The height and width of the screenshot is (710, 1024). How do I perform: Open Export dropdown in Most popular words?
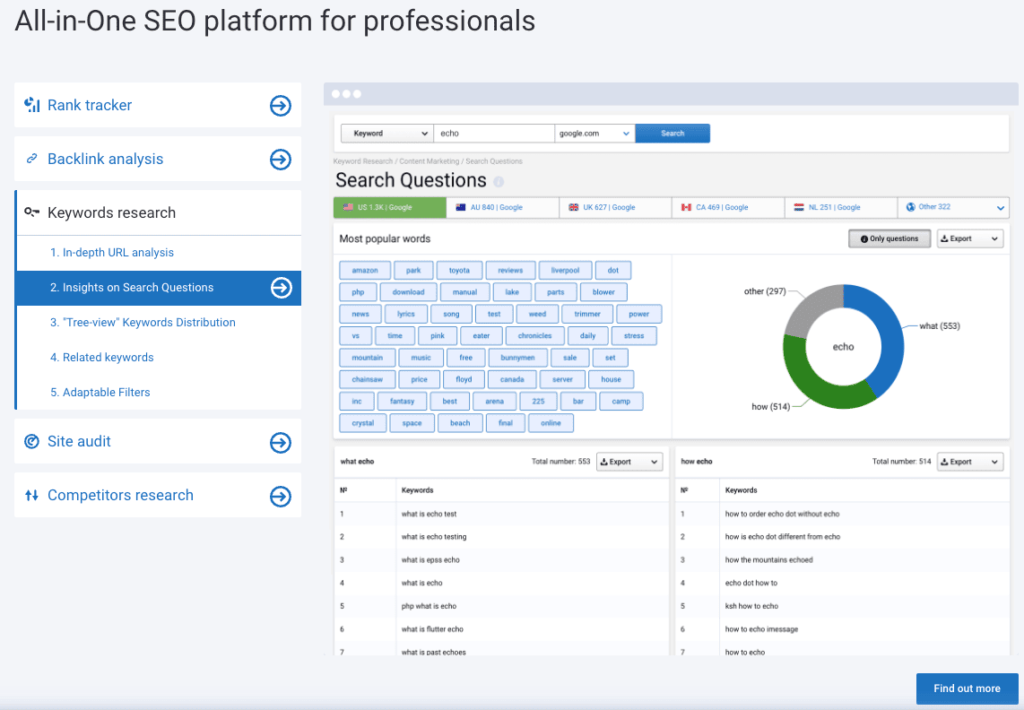pyautogui.click(x=969, y=239)
